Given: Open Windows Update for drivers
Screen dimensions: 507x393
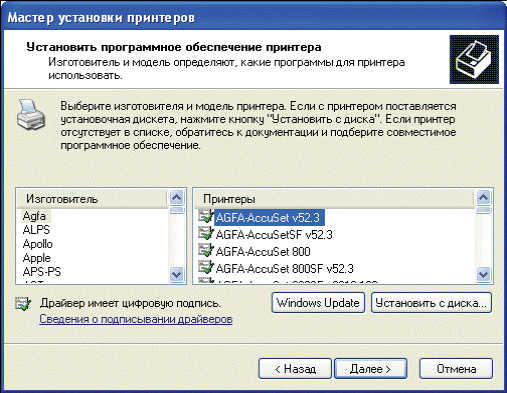Looking at the screenshot, I should tap(318, 303).
